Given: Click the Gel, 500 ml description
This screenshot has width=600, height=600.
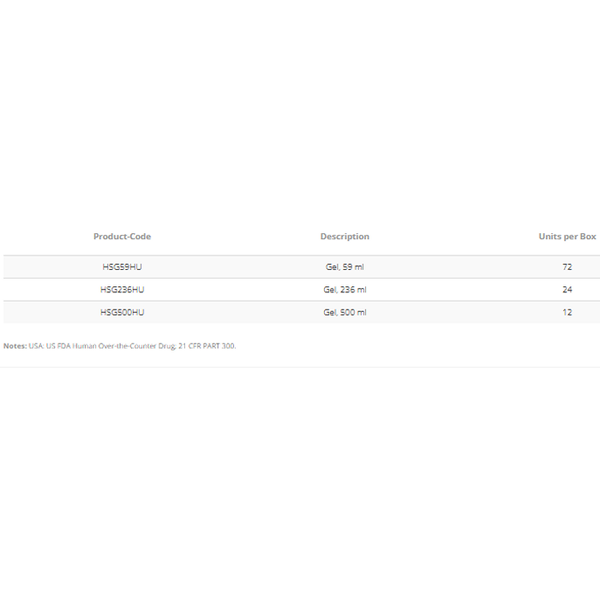Looking at the screenshot, I should (344, 313).
